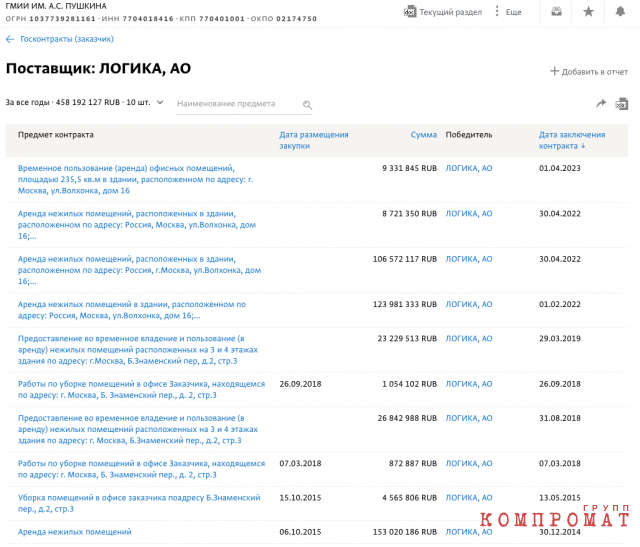Screen dimensions: 640x547
Task: Click the Предмет контракта column header
Action: (x=56, y=135)
